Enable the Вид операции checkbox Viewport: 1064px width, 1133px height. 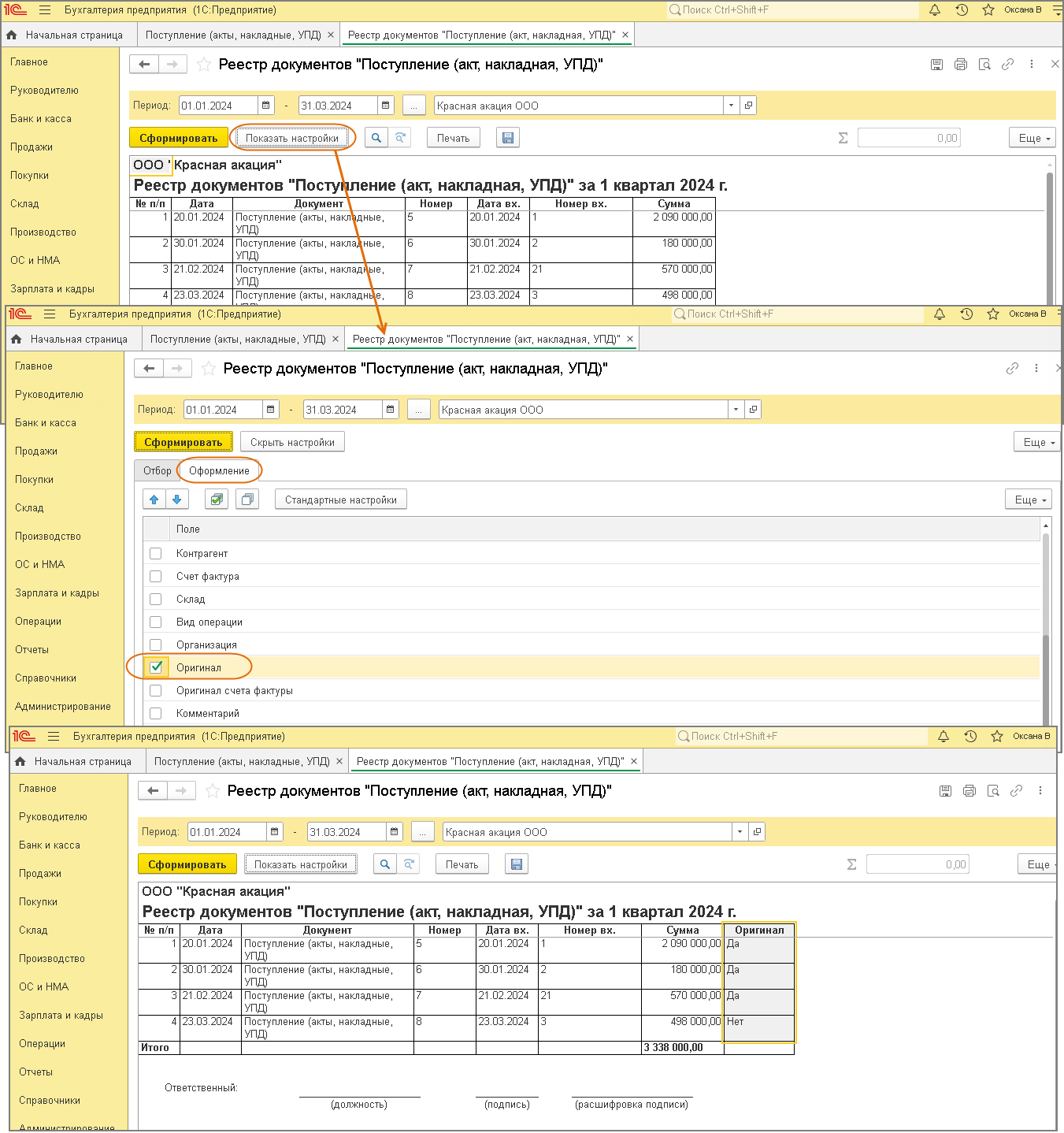pos(156,622)
